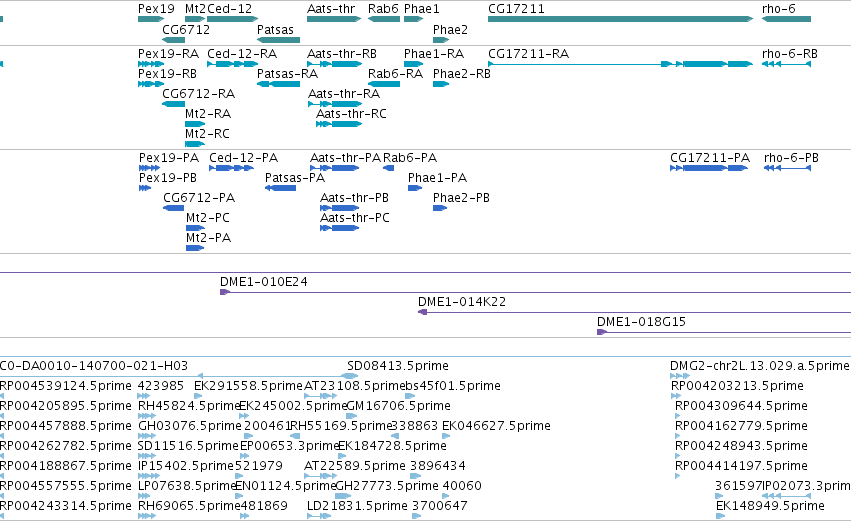Click EST RP004539124.5prime label
This screenshot has height=521, width=851.
[x=66, y=386]
